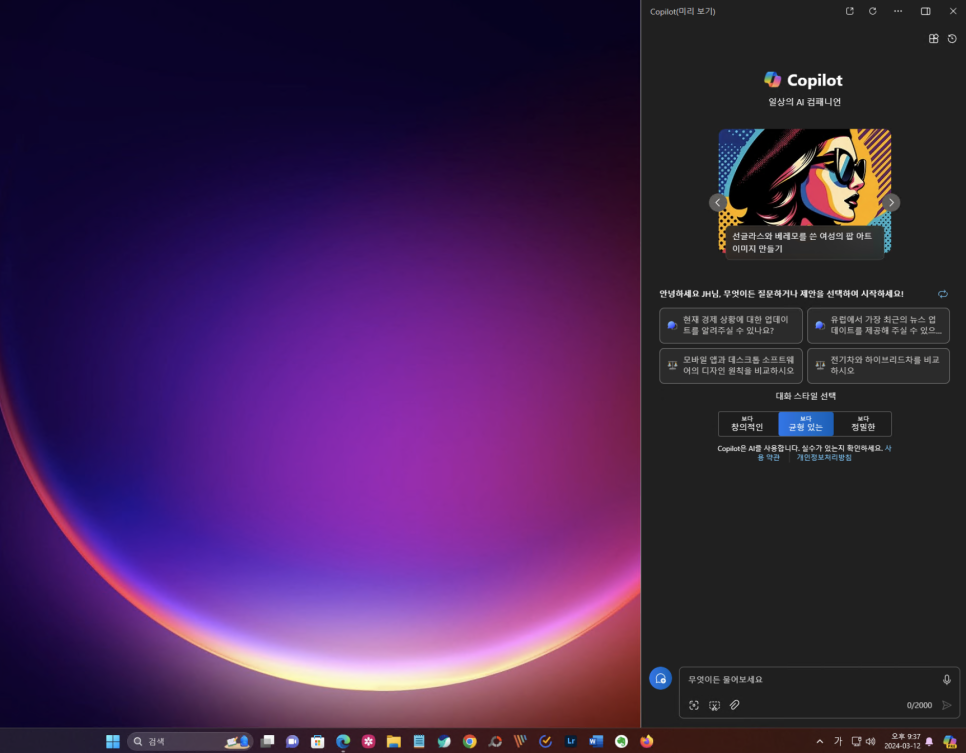Open the 사용 약관 link
This screenshot has height=753, width=966.
[768, 457]
